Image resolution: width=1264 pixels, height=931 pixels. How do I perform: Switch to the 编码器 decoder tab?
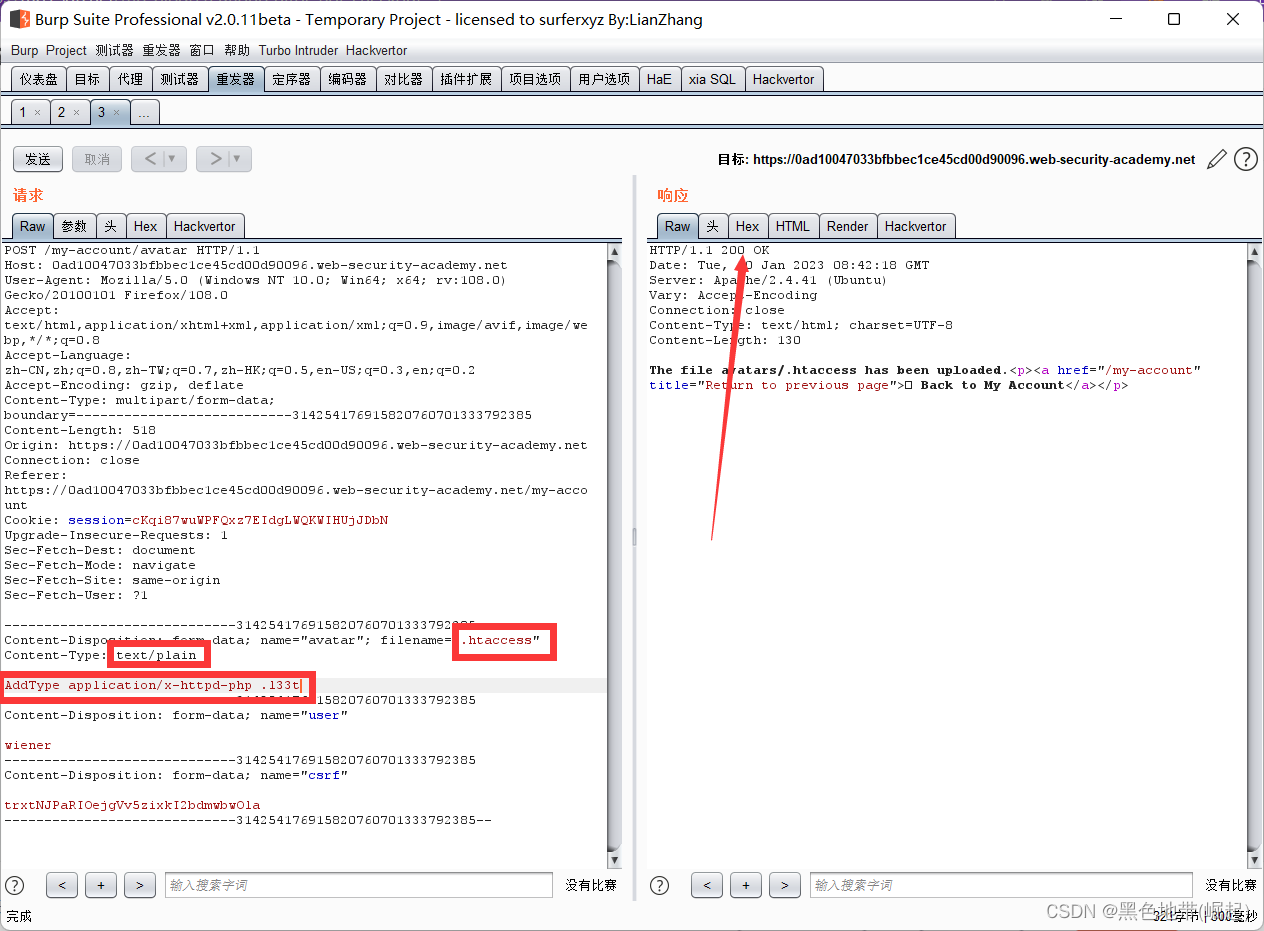(x=348, y=79)
